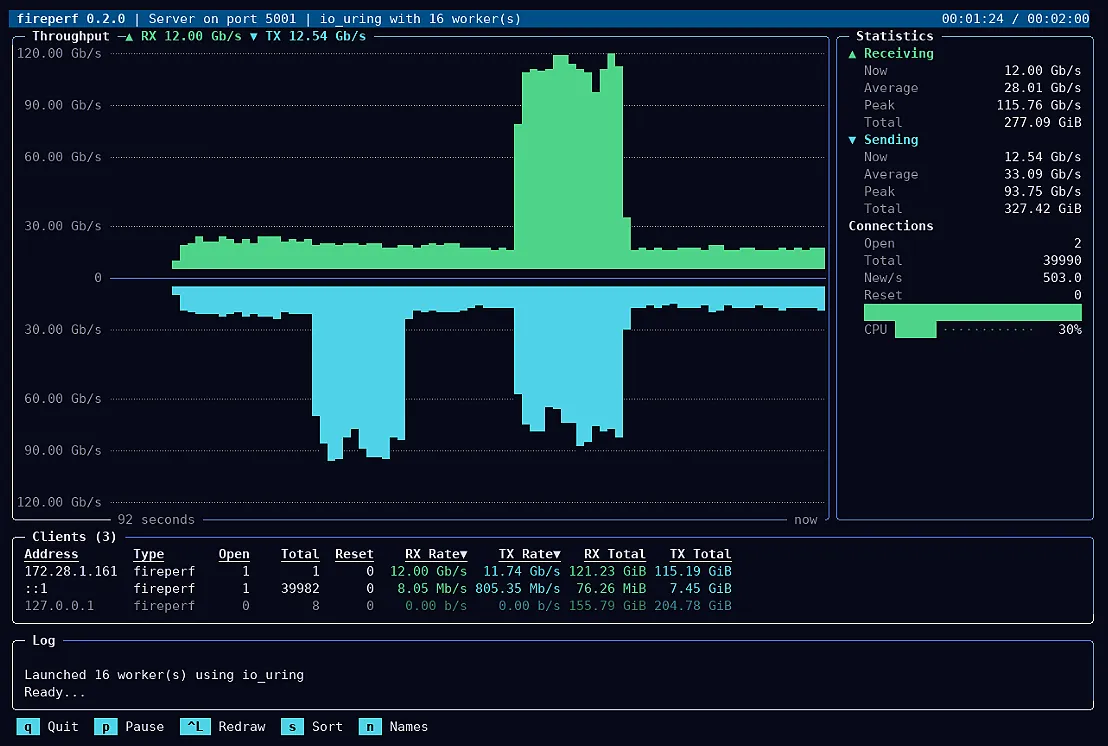Click the TX Total column header
The image size is (1108, 746).
click(700, 554)
